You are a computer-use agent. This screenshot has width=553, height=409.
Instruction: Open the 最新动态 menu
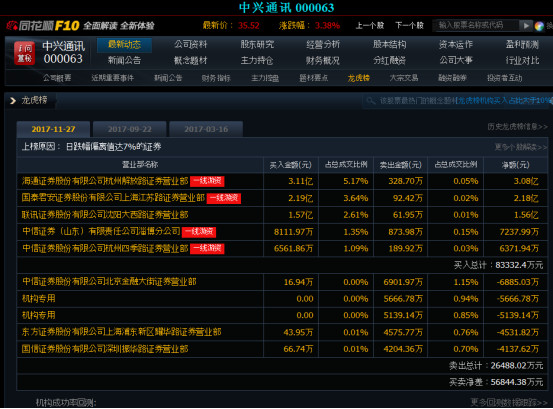click(124, 45)
